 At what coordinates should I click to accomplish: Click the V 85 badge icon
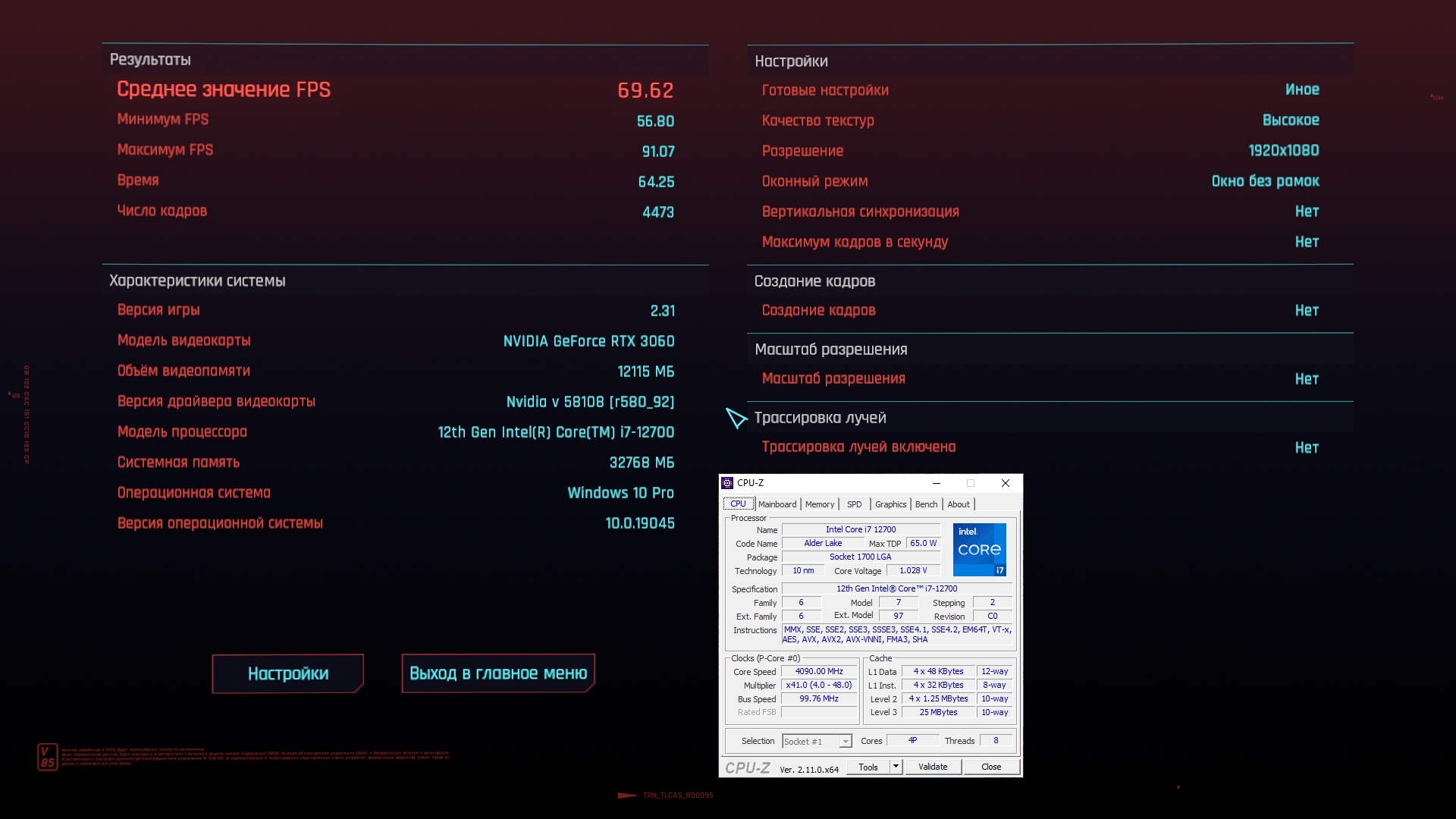coord(47,756)
